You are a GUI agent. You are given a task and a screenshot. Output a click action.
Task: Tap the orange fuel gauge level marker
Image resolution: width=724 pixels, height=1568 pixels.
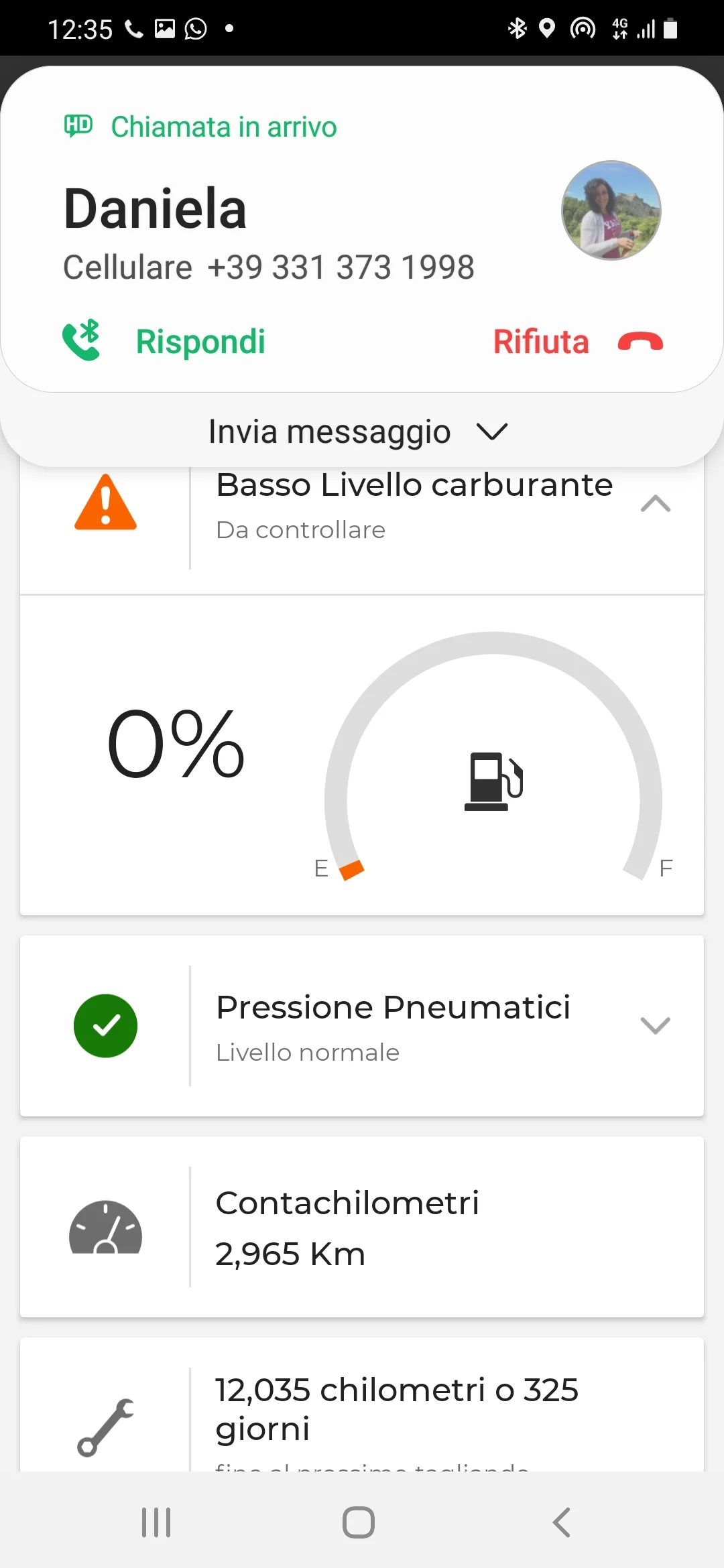[351, 870]
